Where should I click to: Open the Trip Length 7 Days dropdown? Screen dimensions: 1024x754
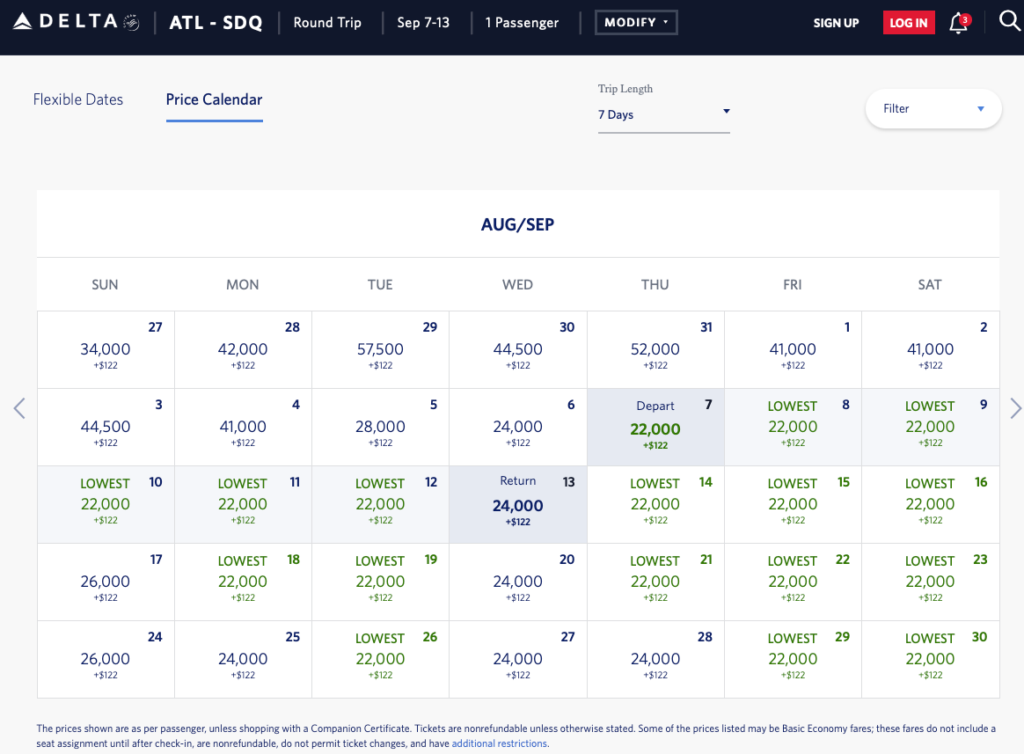664,114
